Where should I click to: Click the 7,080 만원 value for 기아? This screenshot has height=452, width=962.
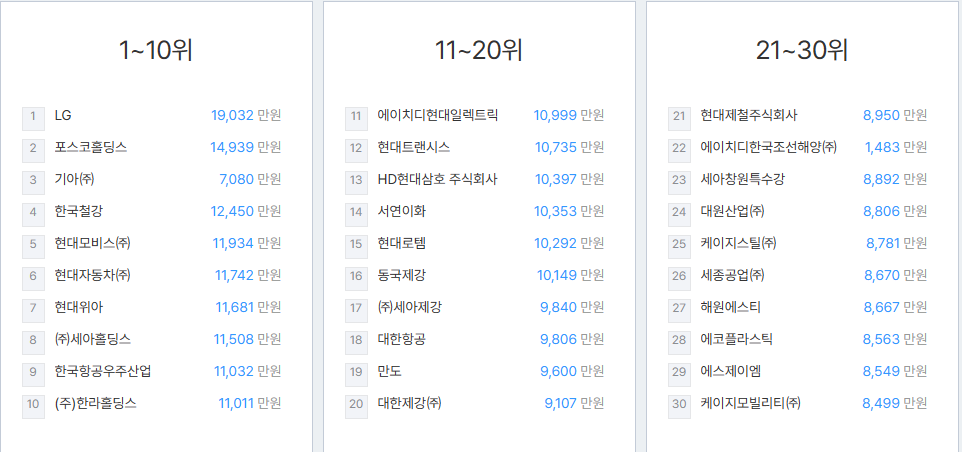[x=250, y=180]
